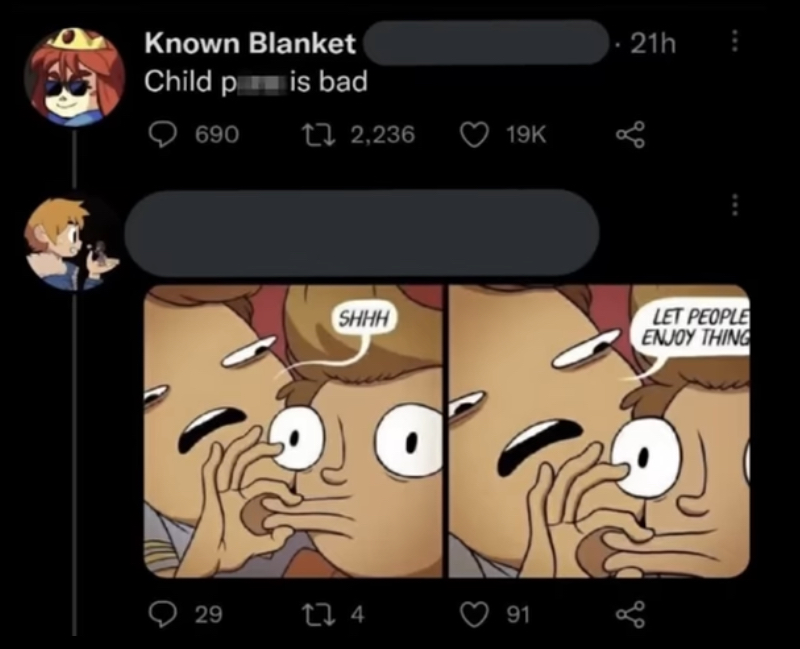Image resolution: width=800 pixels, height=649 pixels.
Task: Like the reply with 91 likes
Action: 473,614
